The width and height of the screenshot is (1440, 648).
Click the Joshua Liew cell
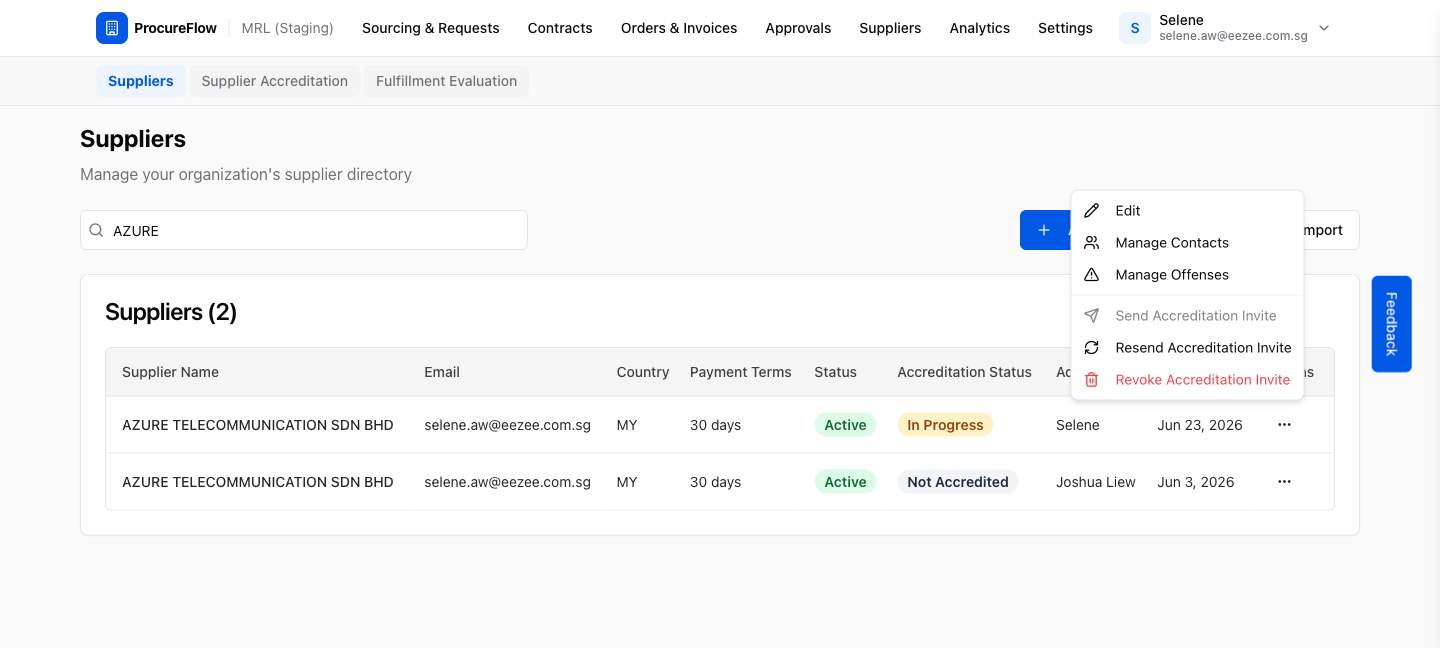(x=1096, y=482)
